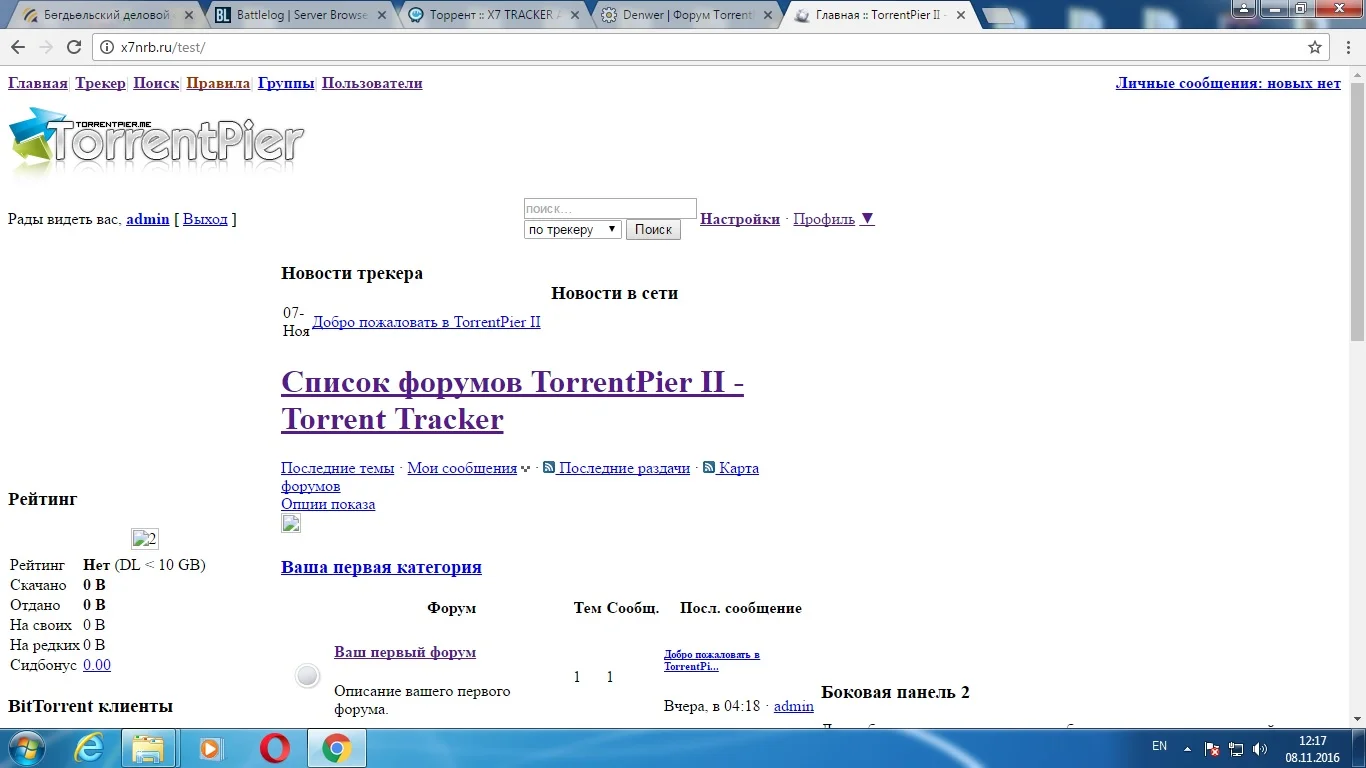Click the small icon after Мои сообщения

[x=526, y=469]
